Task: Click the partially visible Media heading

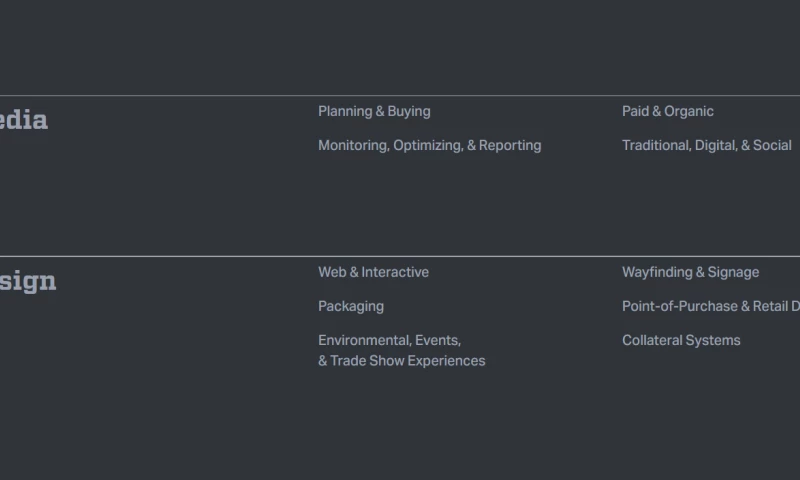Action: pyautogui.click(x=23, y=121)
